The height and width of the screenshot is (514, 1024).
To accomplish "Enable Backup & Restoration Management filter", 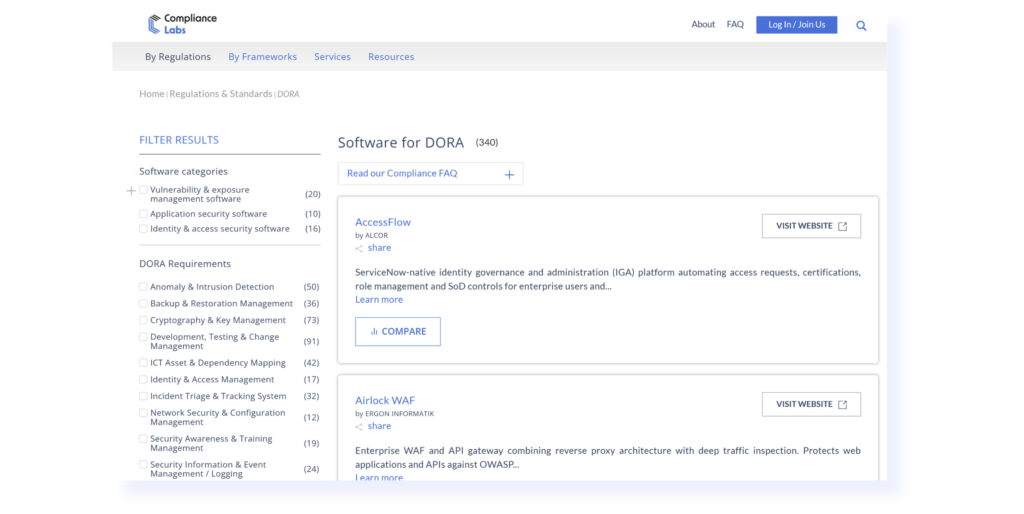I will point(143,304).
